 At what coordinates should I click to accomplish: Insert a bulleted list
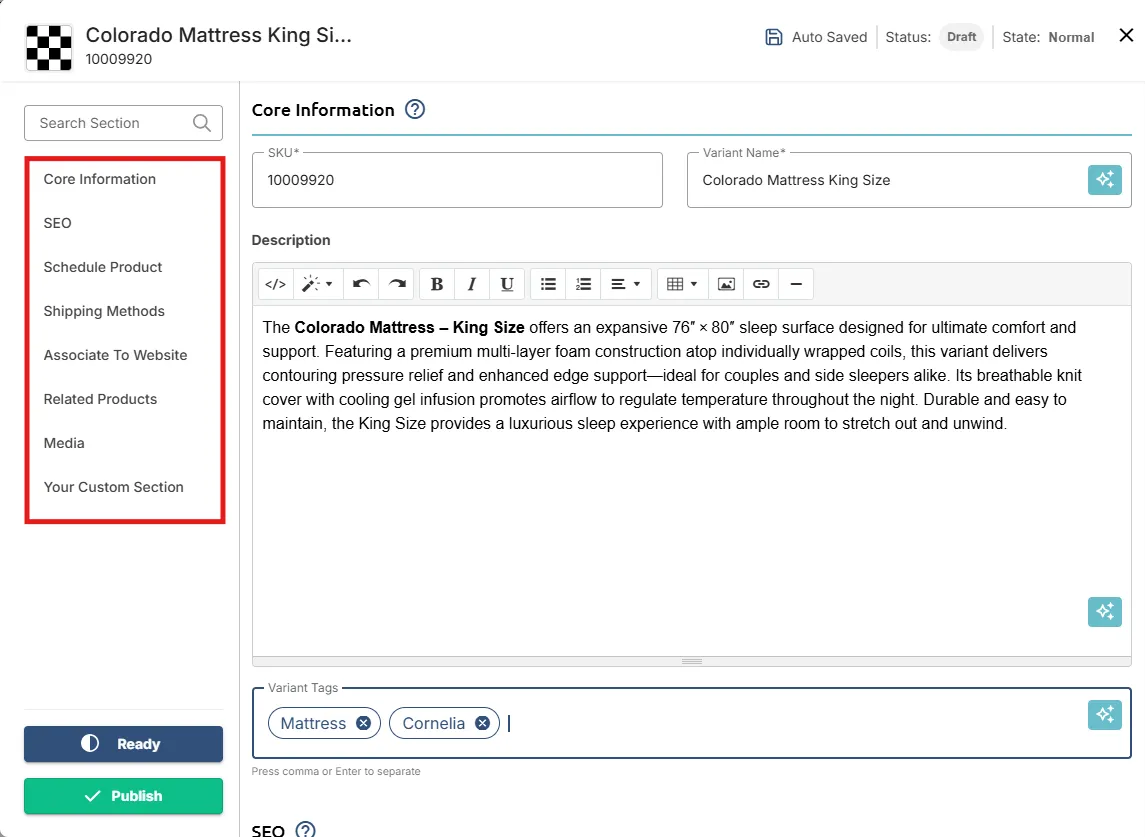pos(548,284)
